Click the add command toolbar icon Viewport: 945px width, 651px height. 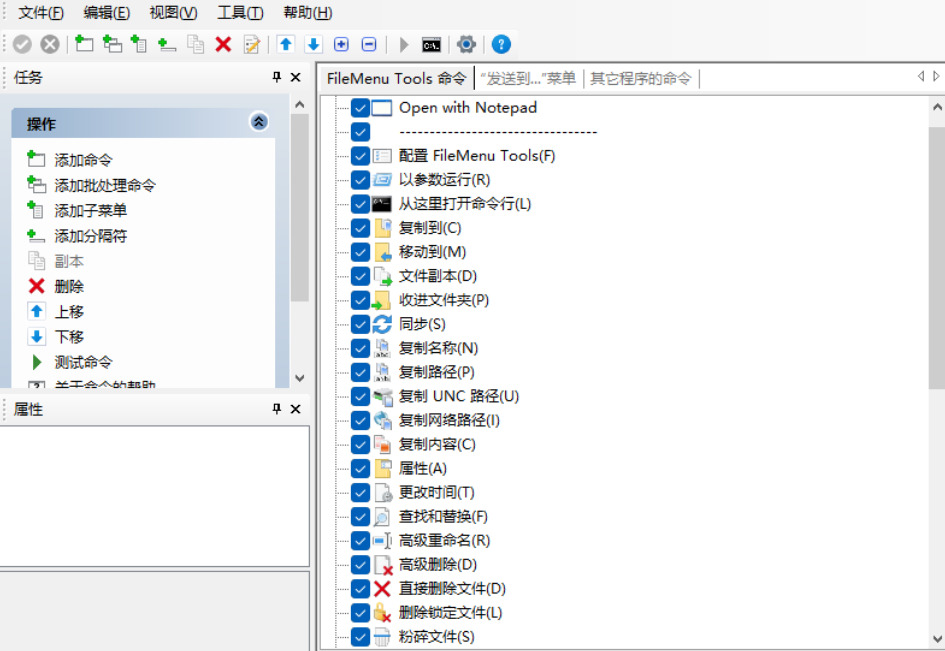(x=84, y=44)
